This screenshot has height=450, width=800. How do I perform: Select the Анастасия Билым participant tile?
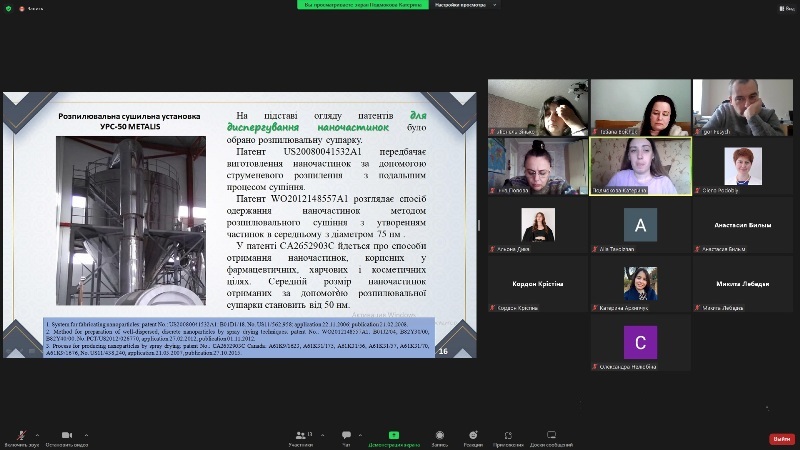(742, 224)
